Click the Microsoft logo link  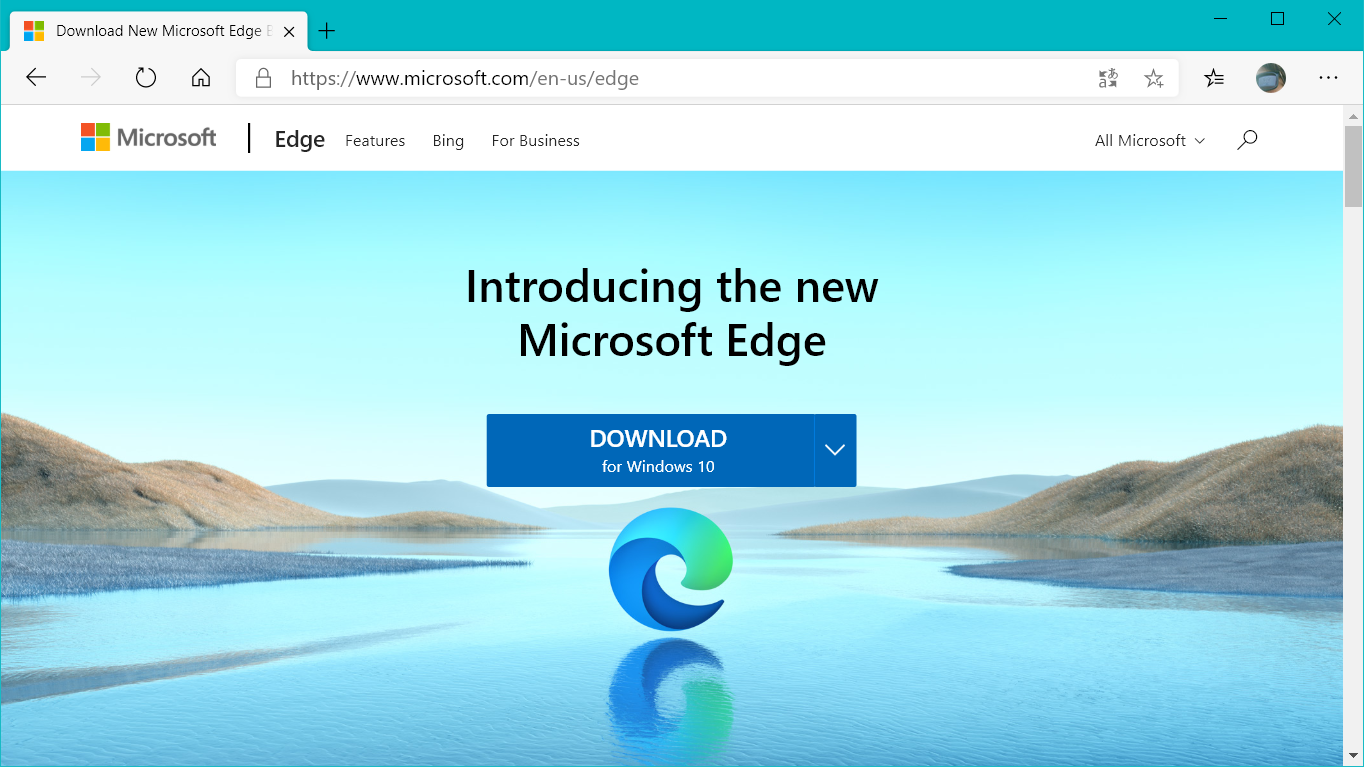pyautogui.click(x=148, y=137)
